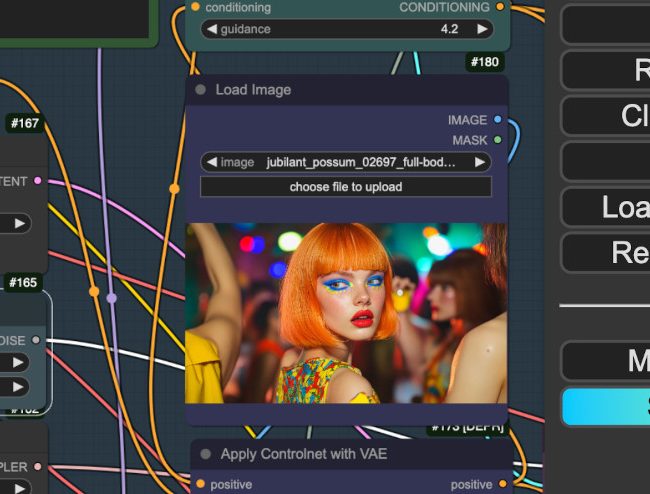
Task: Click the #180 node ID badge
Action: point(485,63)
